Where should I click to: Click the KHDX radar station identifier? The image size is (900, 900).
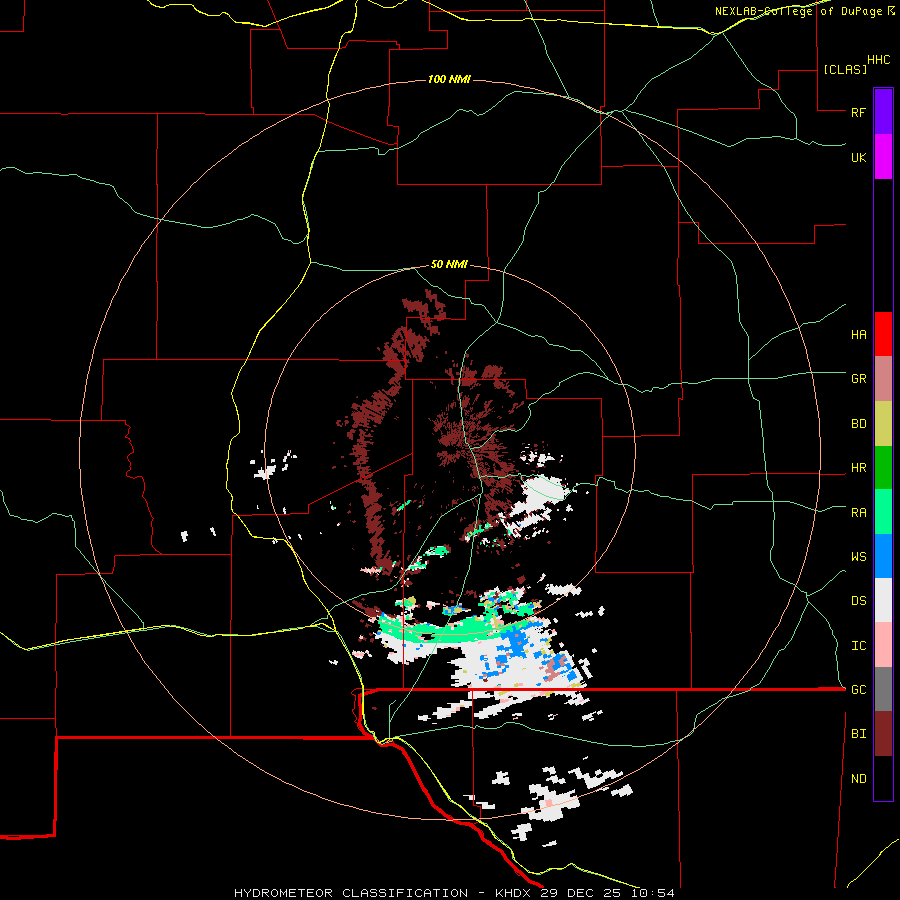[x=515, y=893]
